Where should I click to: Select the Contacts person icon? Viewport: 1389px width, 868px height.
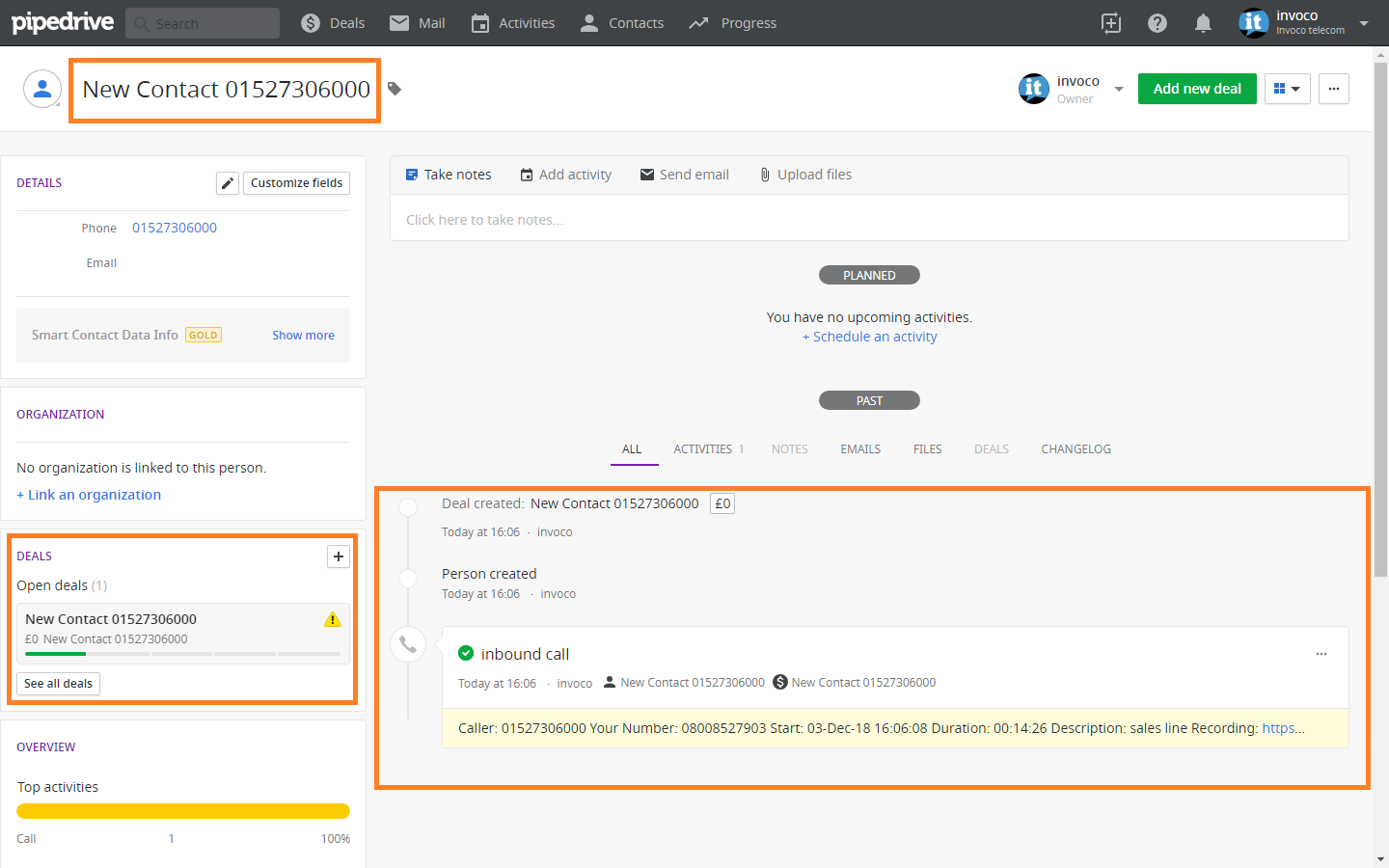588,22
